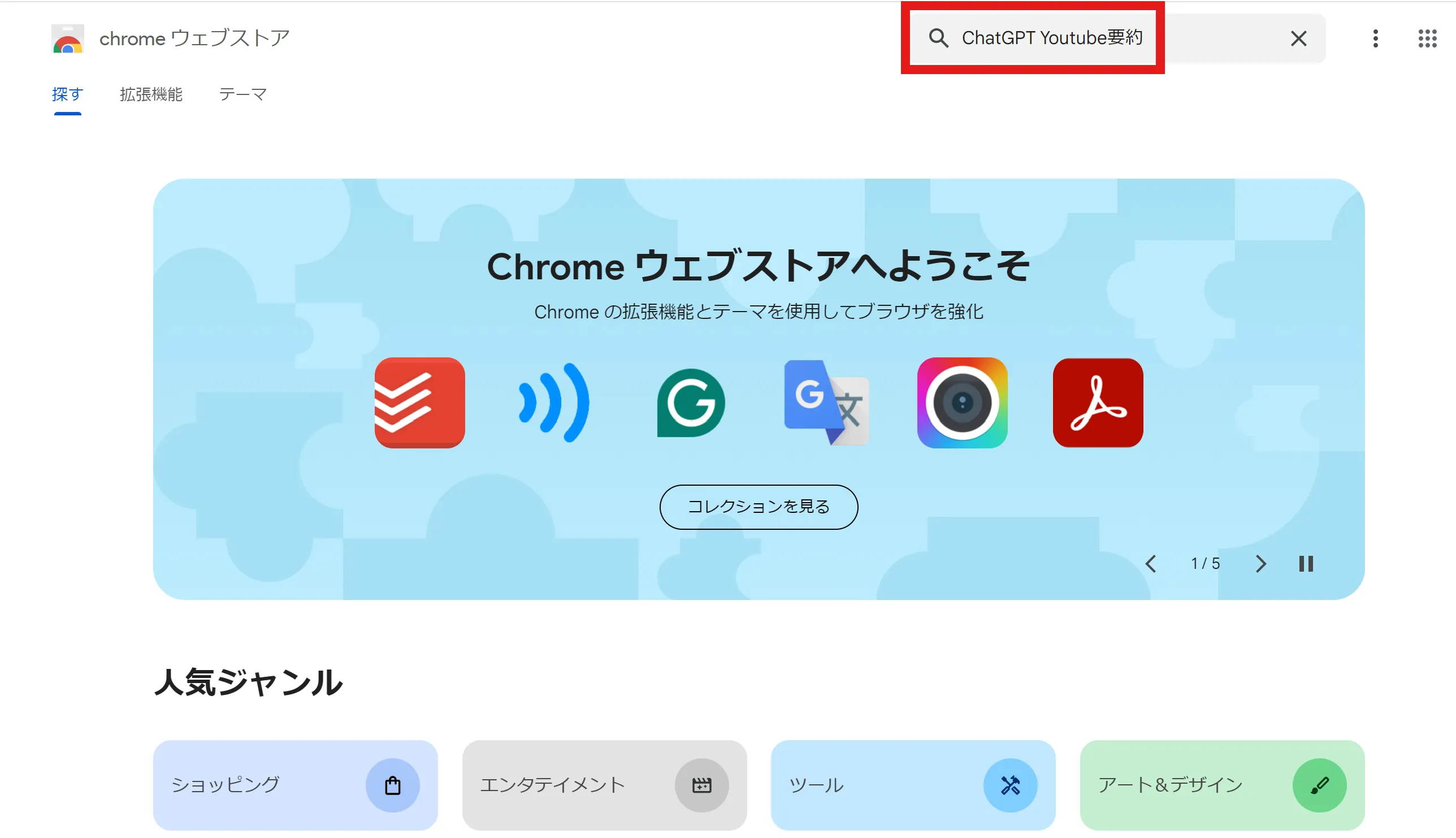Open the Todoist red checkmark extension icon
This screenshot has height=838, width=1456.
pos(419,402)
